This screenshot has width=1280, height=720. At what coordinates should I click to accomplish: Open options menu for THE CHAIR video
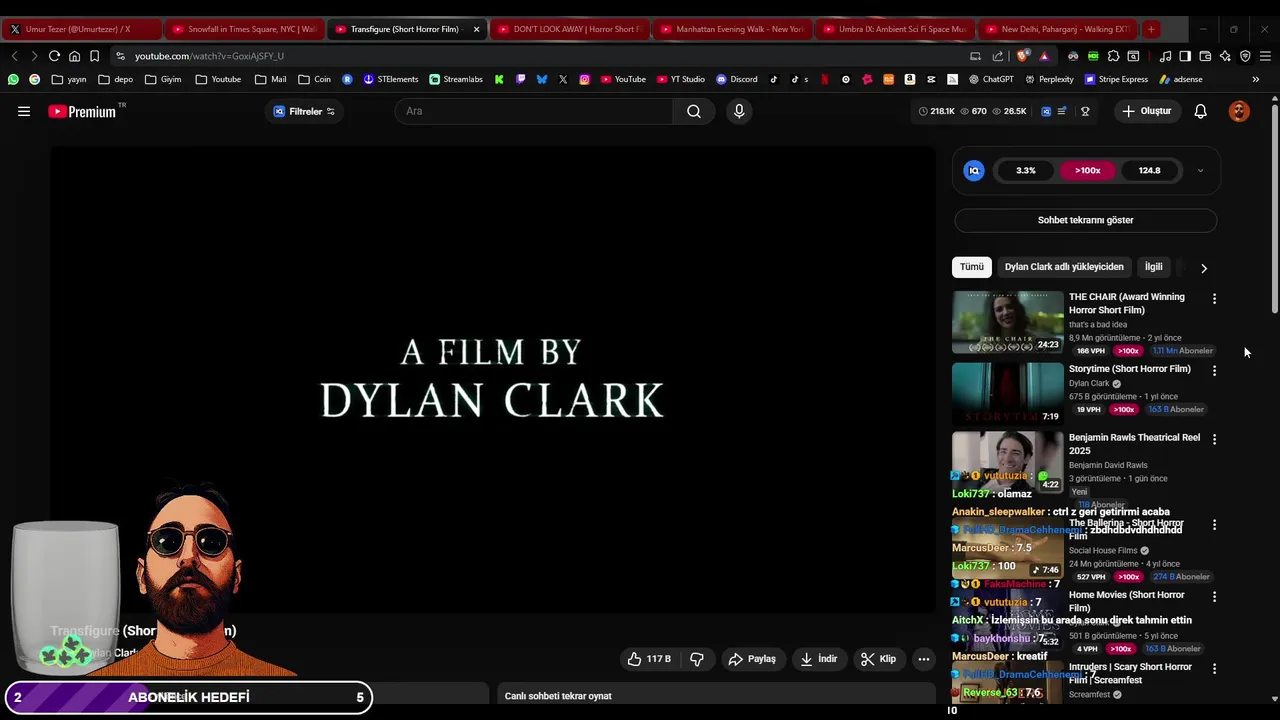1214,299
